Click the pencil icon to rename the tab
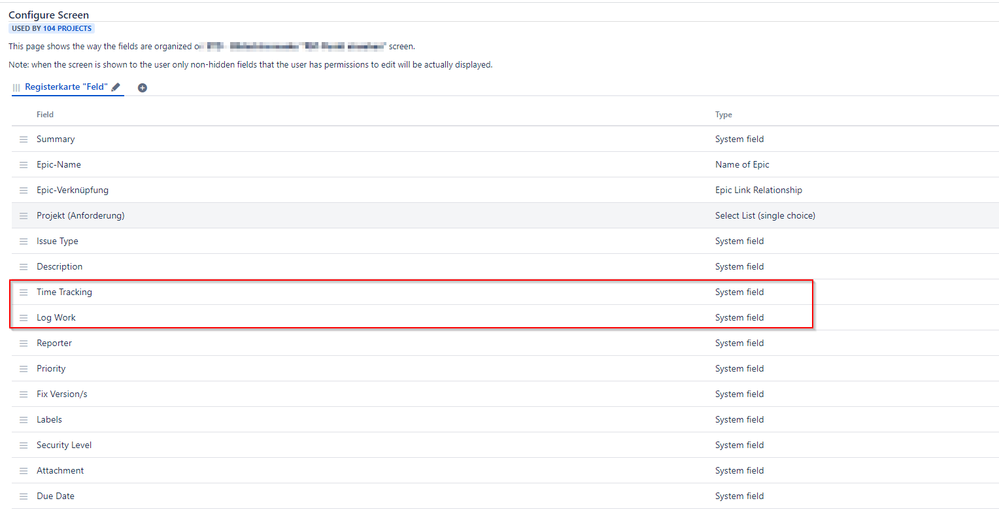 click(x=116, y=87)
